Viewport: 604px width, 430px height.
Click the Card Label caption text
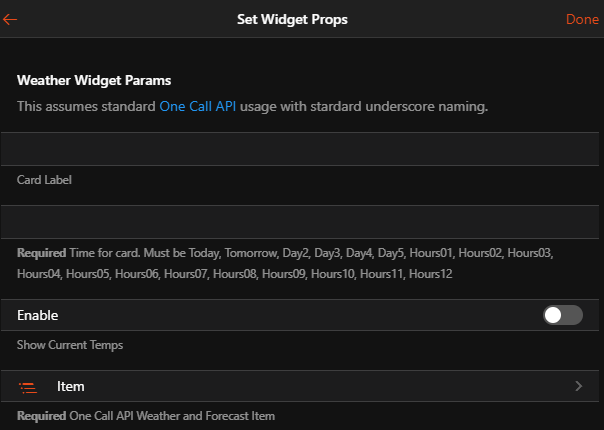click(x=44, y=180)
